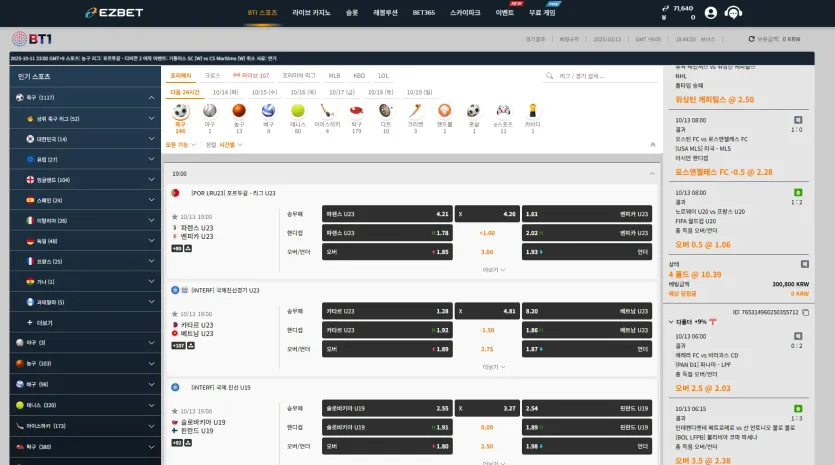Switch to the 프리매치 tab

181,76
